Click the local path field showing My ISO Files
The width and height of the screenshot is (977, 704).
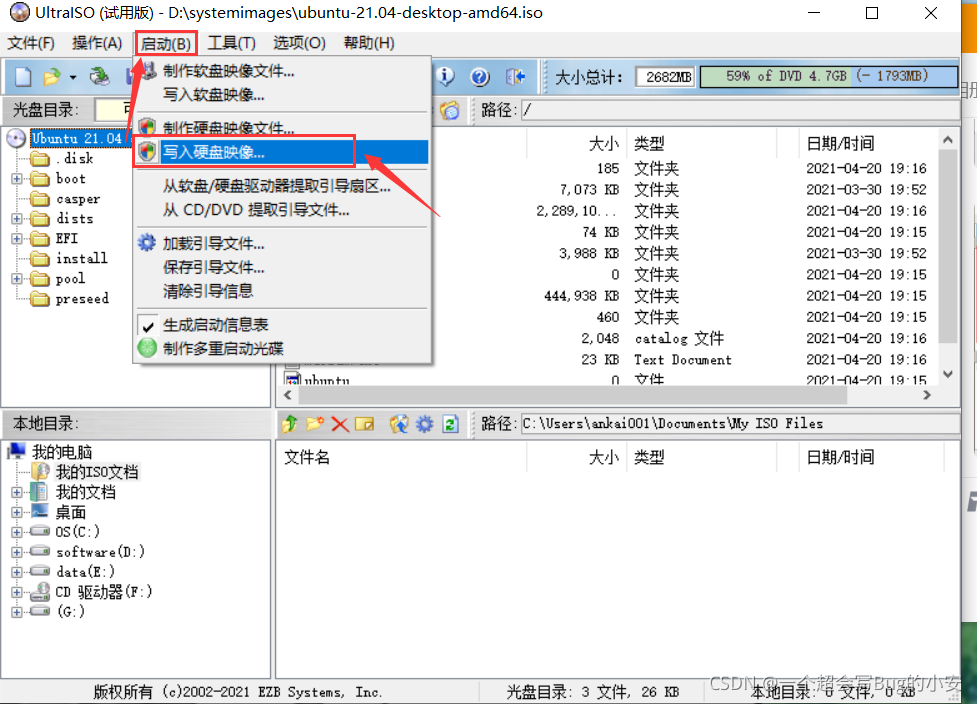739,424
